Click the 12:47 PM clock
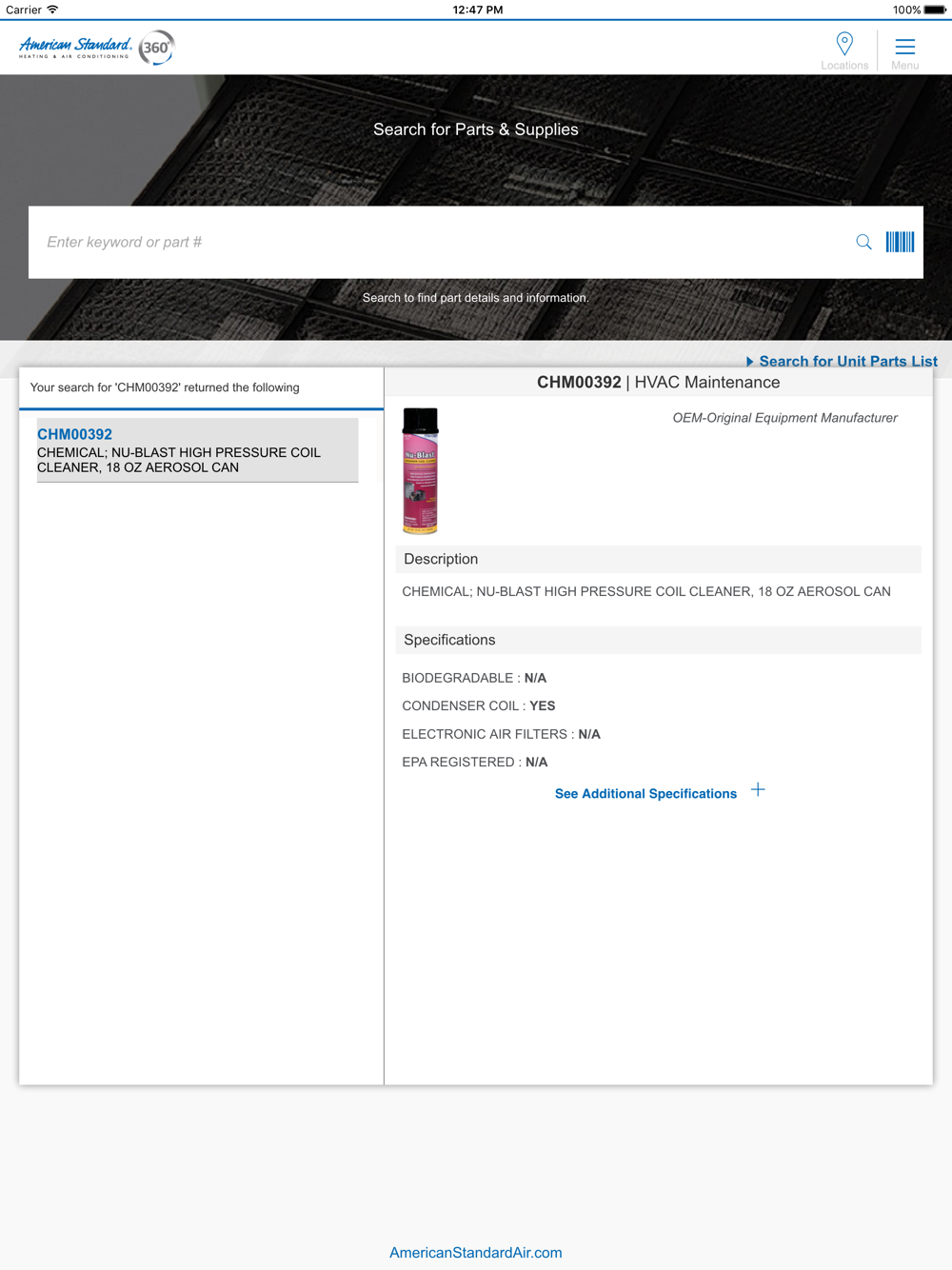The height and width of the screenshot is (1270, 952). tap(478, 10)
